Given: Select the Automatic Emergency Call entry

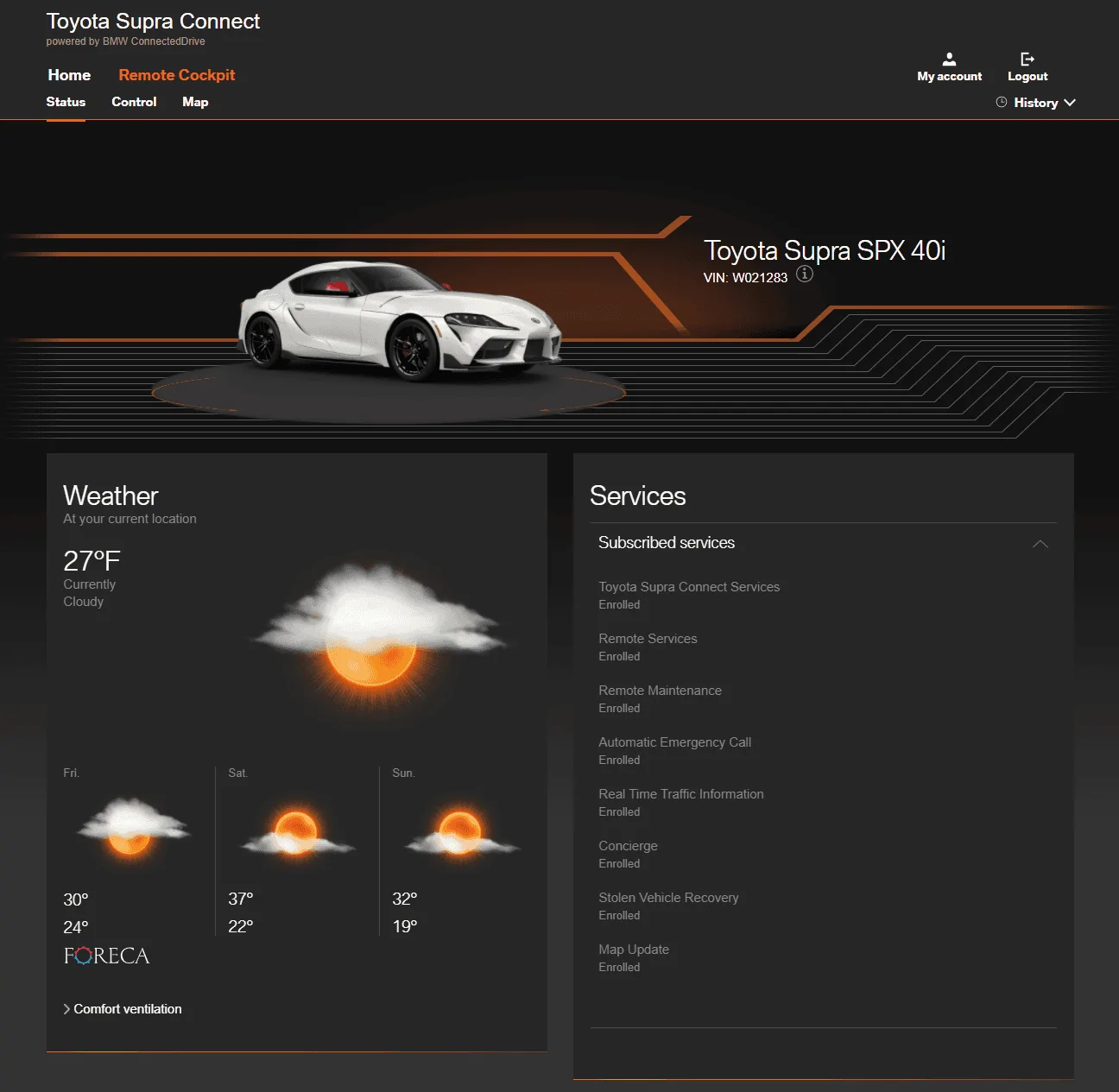Looking at the screenshot, I should 674,750.
